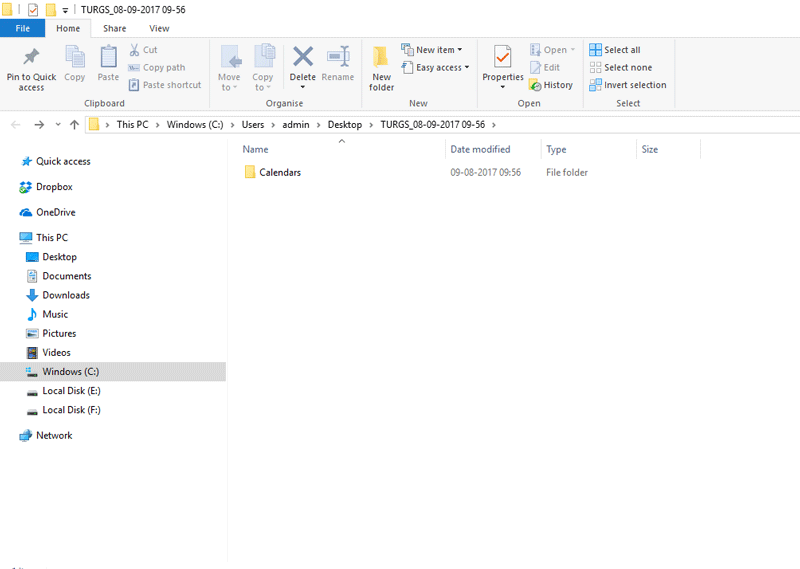
Task: Expand the chevron after This PC in address bar
Action: 157,125
